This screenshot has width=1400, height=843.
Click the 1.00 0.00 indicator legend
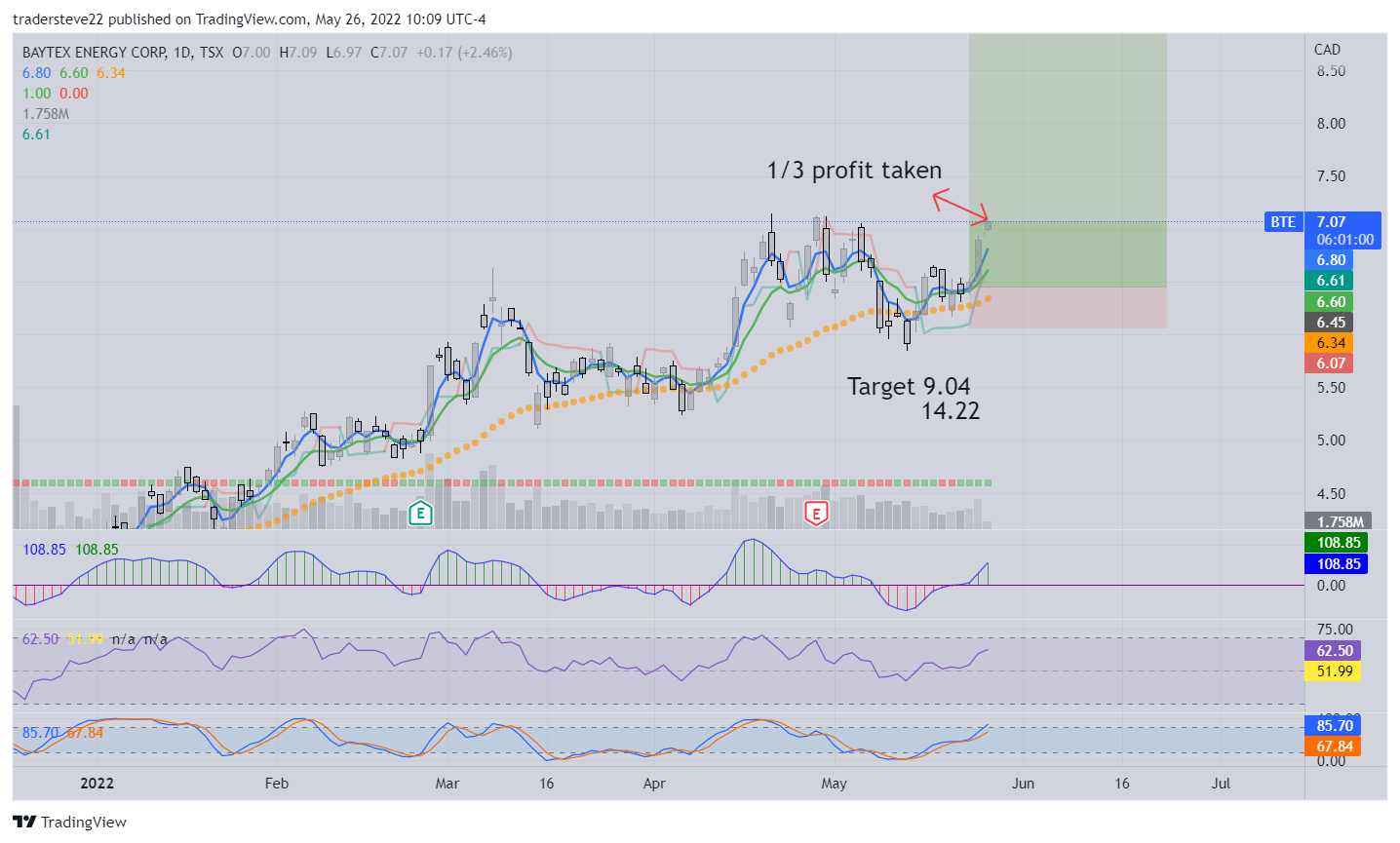pos(56,94)
